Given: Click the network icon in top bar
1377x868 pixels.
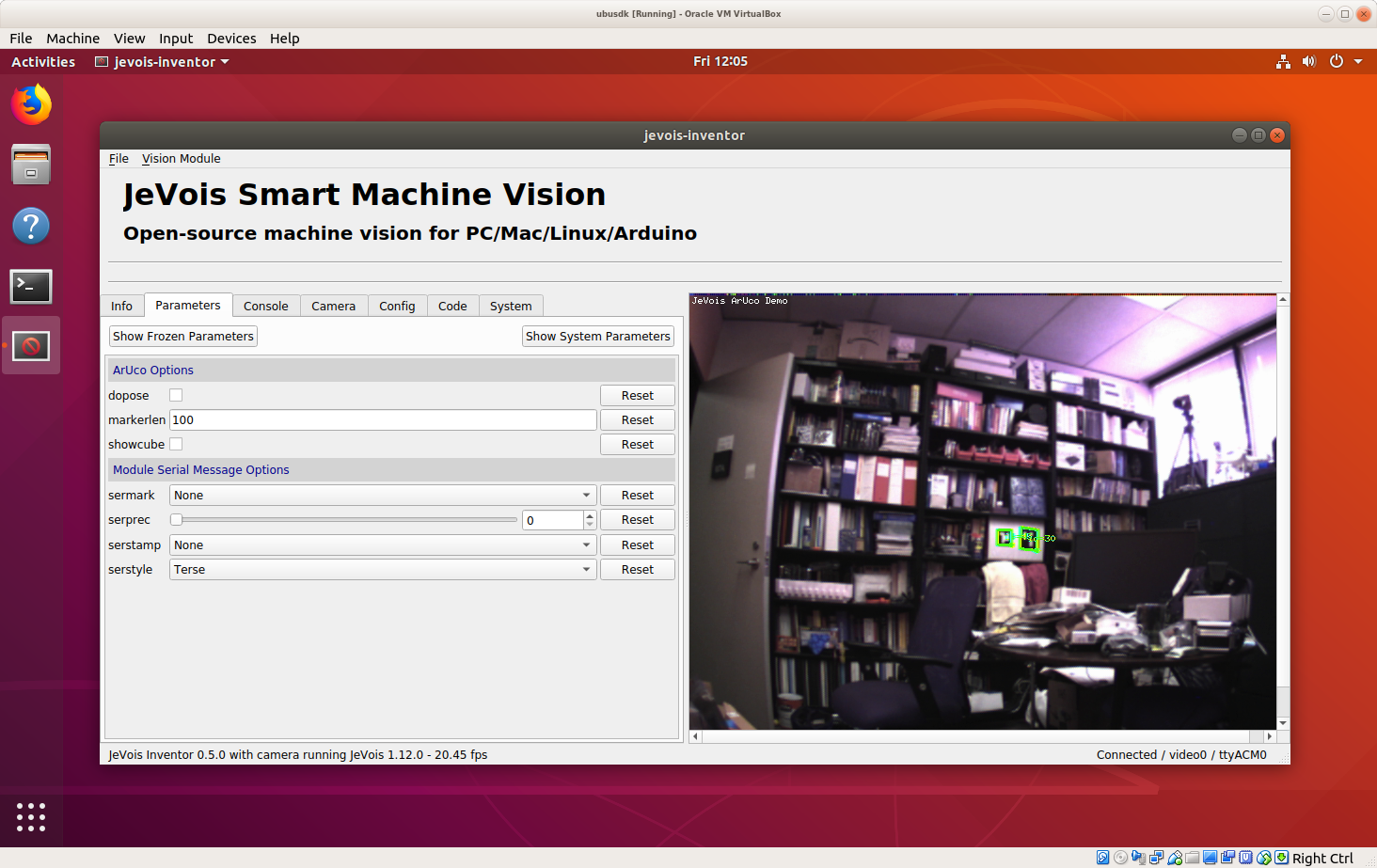Looking at the screenshot, I should pyautogui.click(x=1283, y=61).
